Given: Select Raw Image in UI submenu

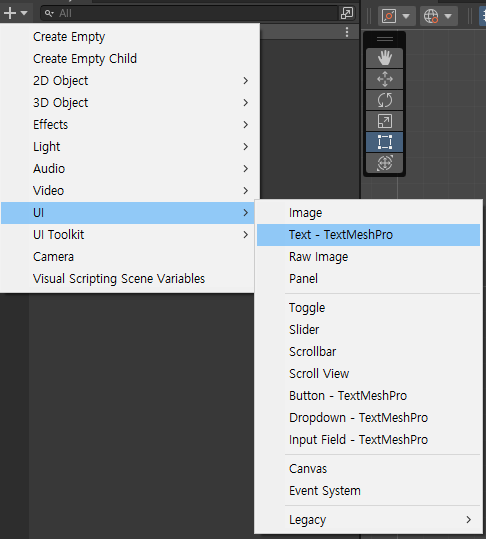Looking at the screenshot, I should (368, 257).
